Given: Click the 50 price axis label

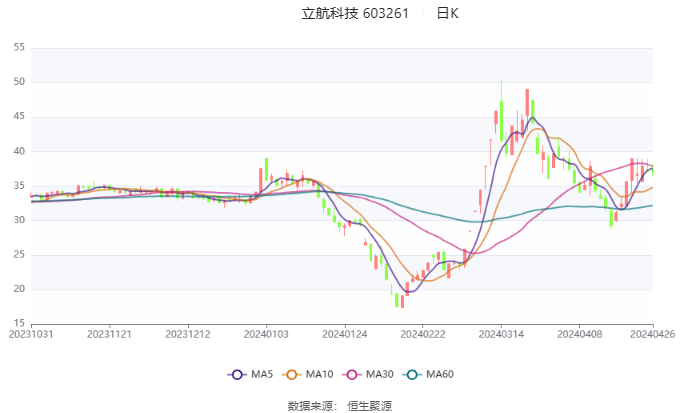Looking at the screenshot, I should coord(19,82).
